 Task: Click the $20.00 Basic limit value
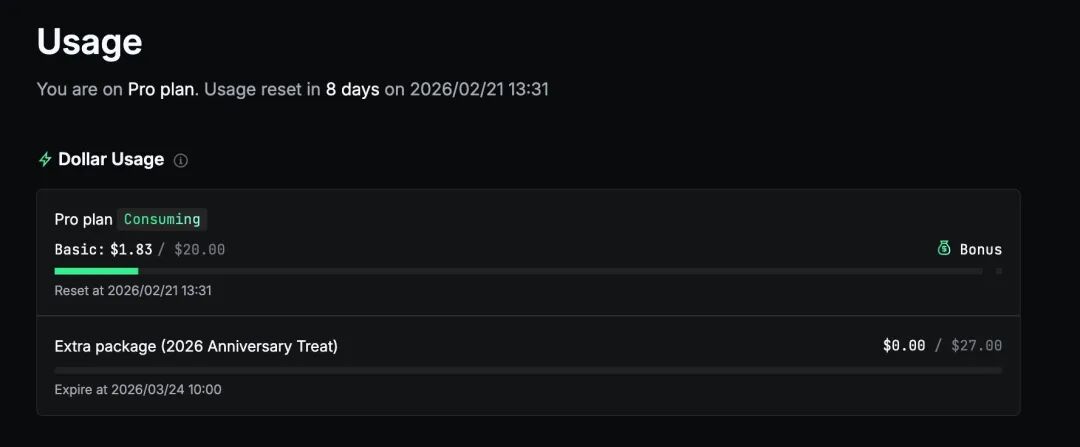pyautogui.click(x=200, y=249)
